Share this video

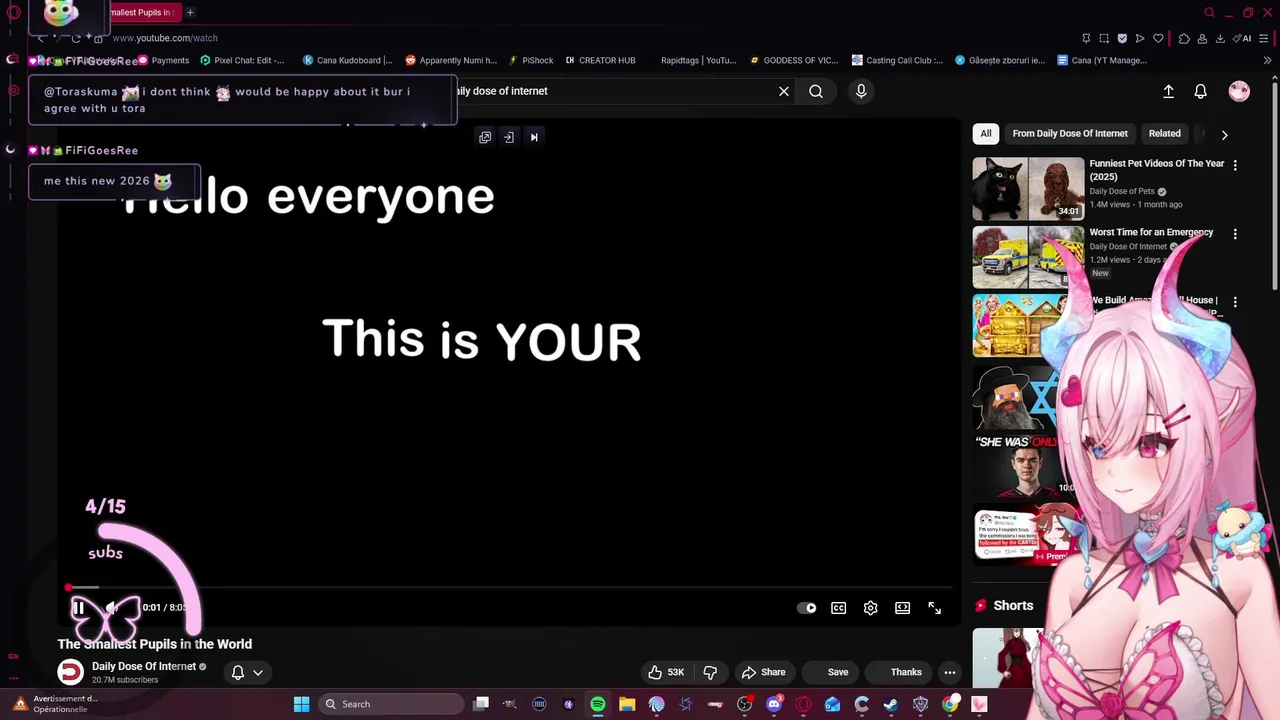click(x=764, y=672)
